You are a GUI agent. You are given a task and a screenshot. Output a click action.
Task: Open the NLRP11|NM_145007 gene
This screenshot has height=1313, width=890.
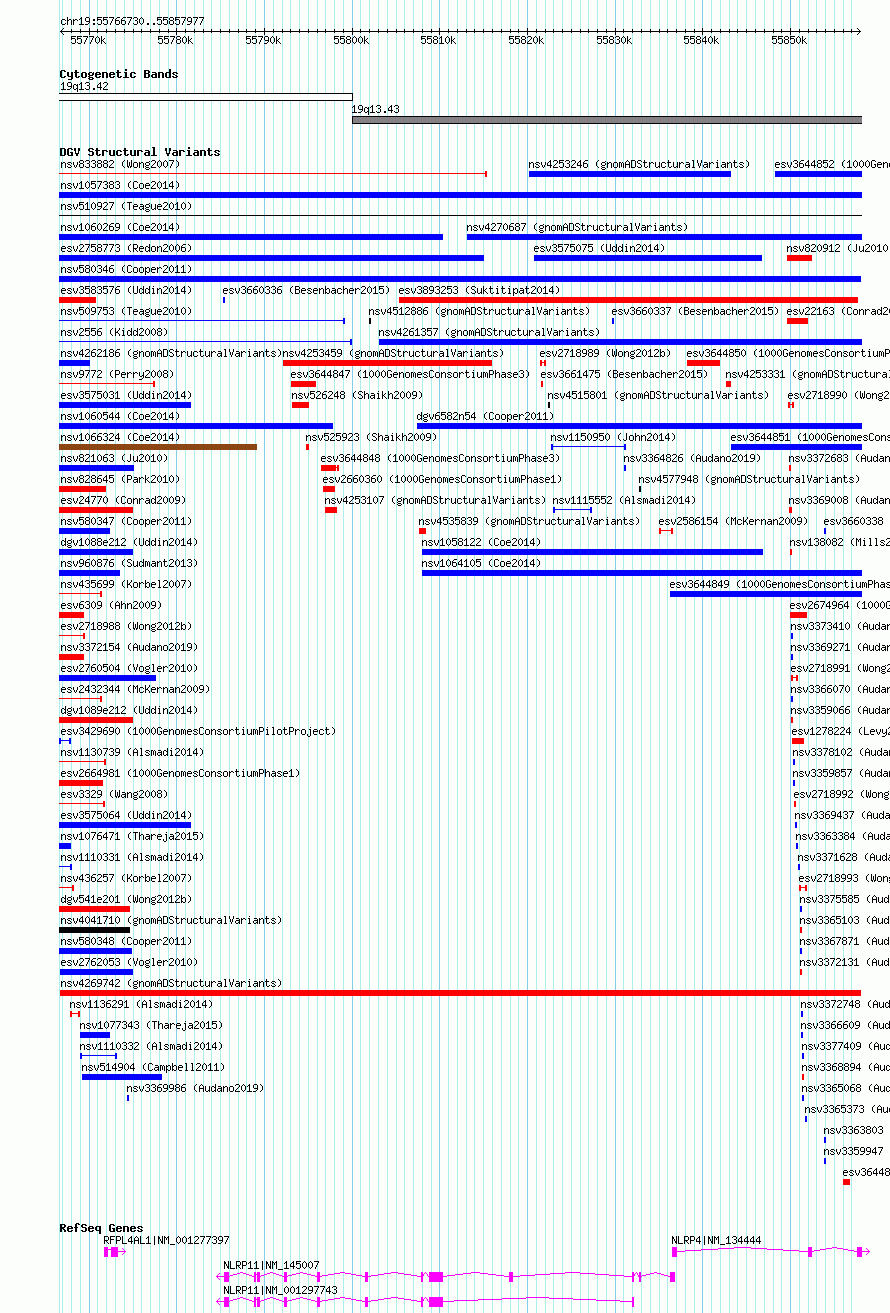pos(271,1265)
